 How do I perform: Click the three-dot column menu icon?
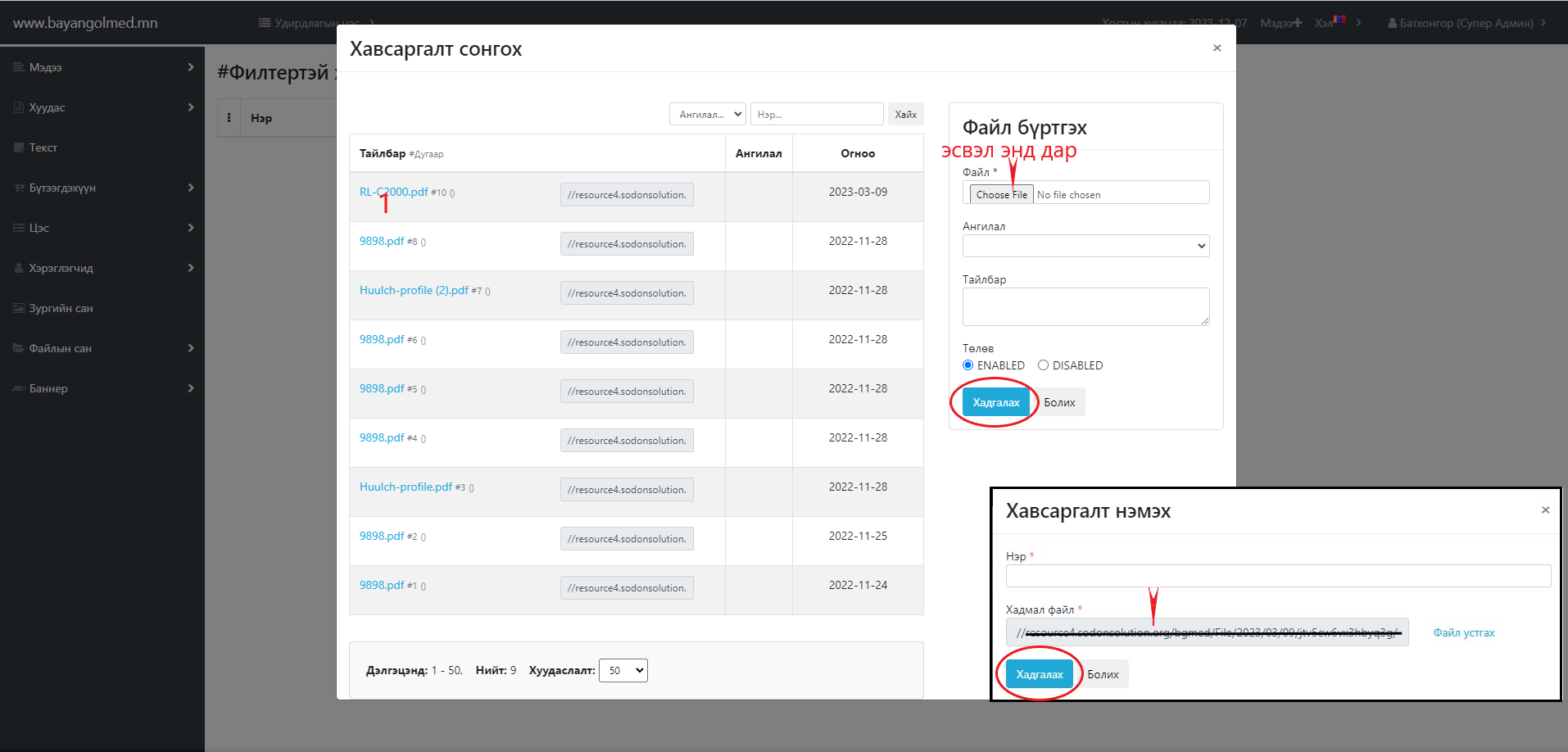[x=229, y=118]
